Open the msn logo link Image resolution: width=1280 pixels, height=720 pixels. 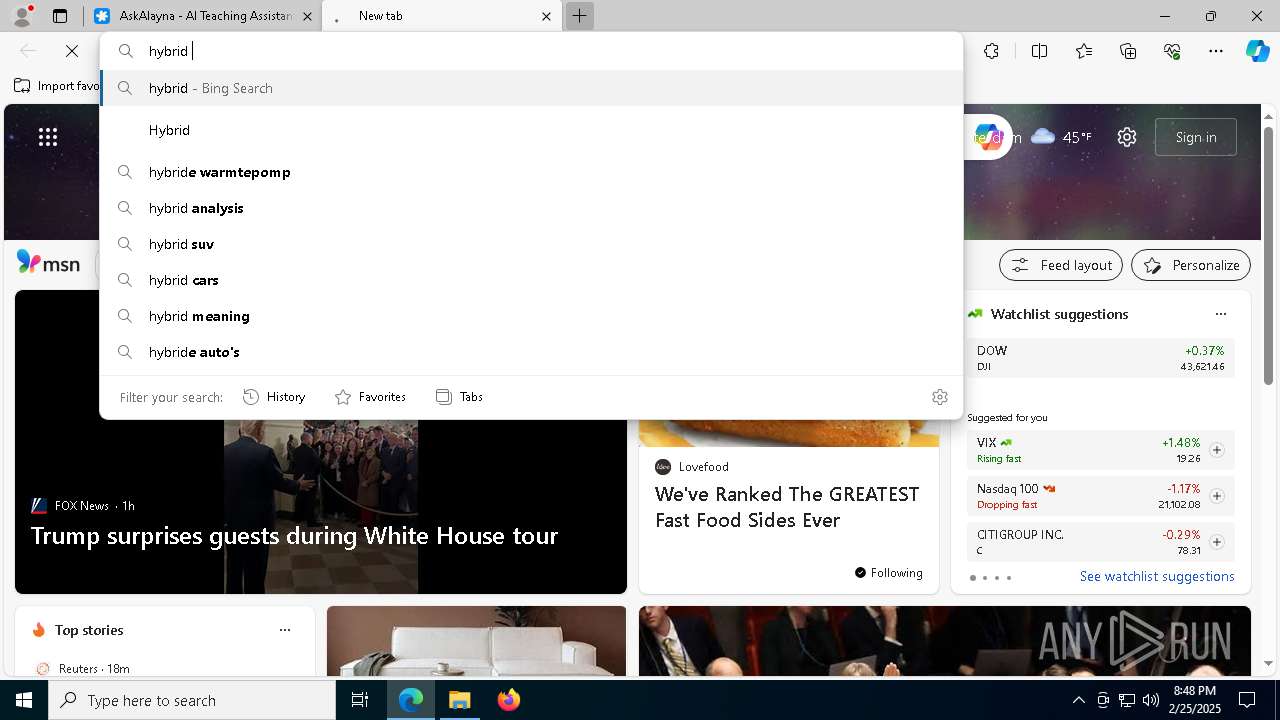pos(48,264)
